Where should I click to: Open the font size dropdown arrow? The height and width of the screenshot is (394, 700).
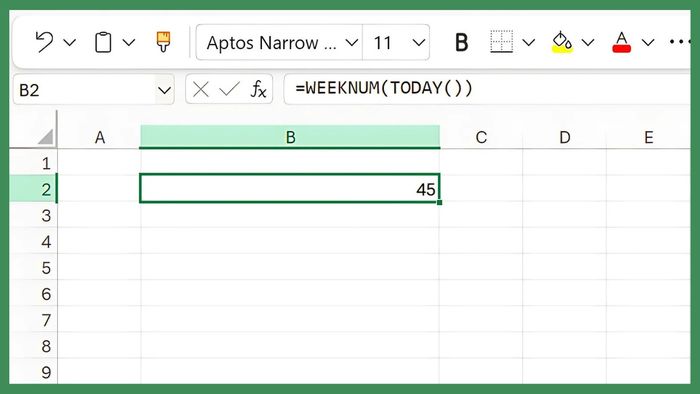[419, 43]
